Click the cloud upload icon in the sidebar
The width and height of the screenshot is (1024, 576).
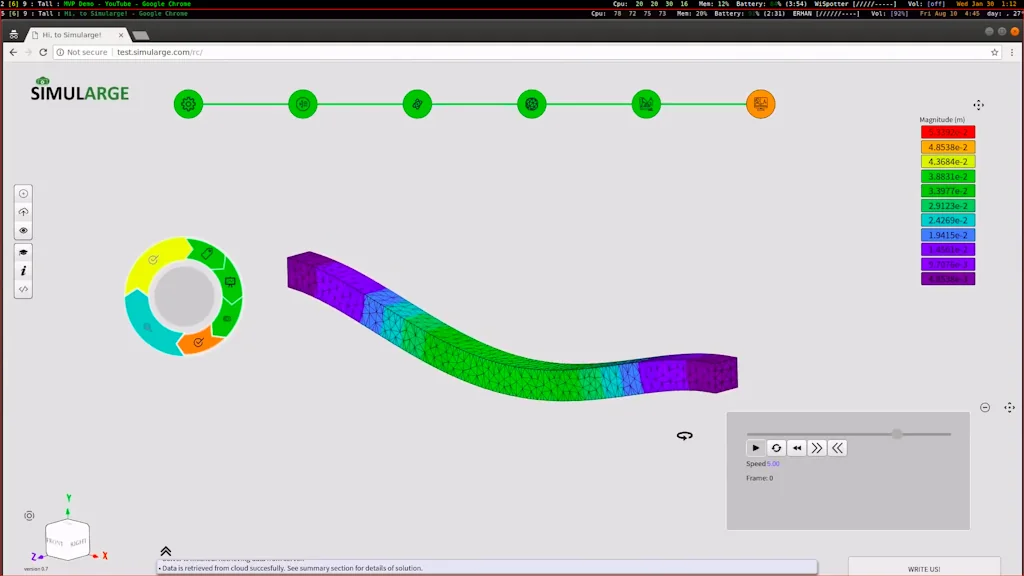tap(23, 212)
